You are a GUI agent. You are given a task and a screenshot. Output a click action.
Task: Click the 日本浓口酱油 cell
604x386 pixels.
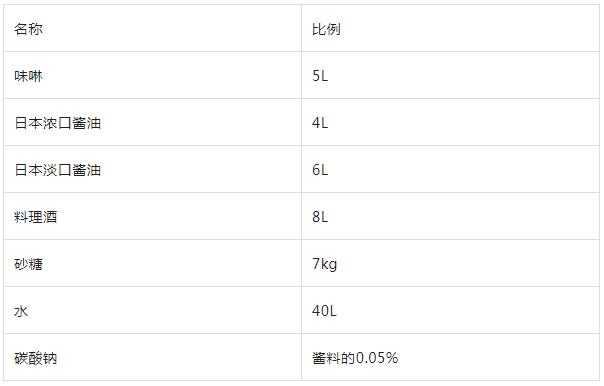[153, 122]
